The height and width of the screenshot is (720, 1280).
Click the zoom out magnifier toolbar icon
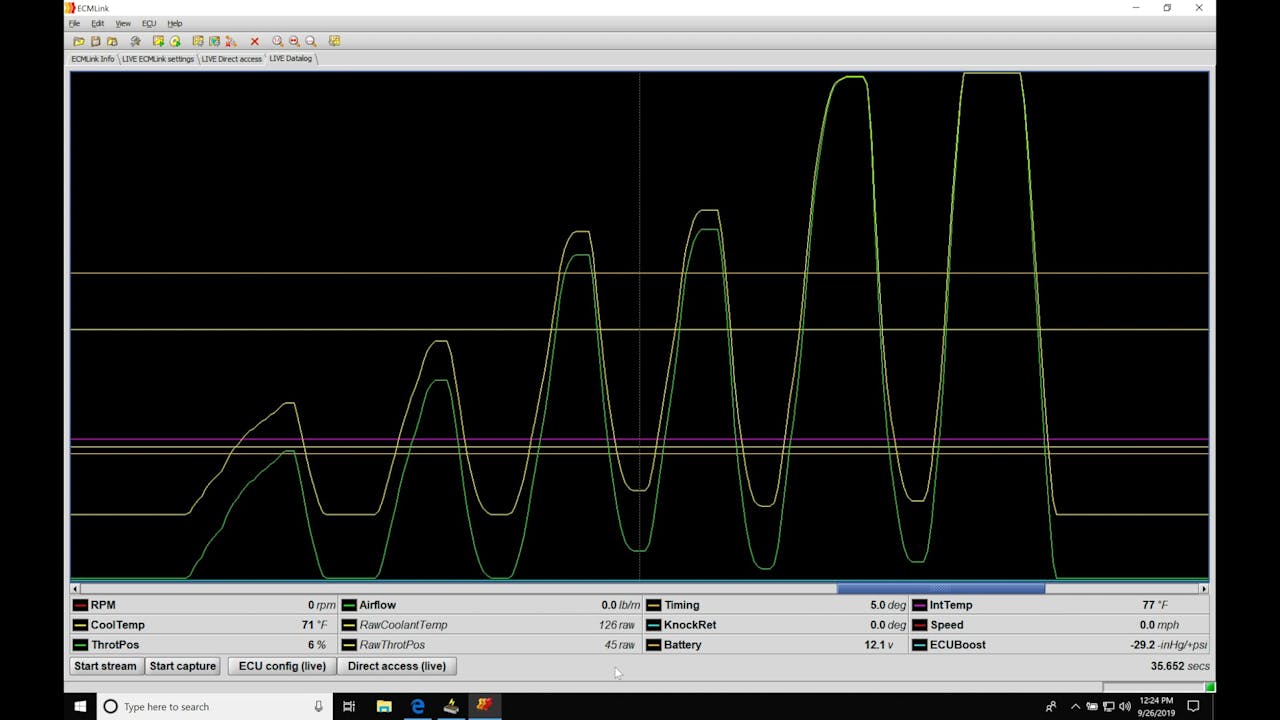point(294,41)
